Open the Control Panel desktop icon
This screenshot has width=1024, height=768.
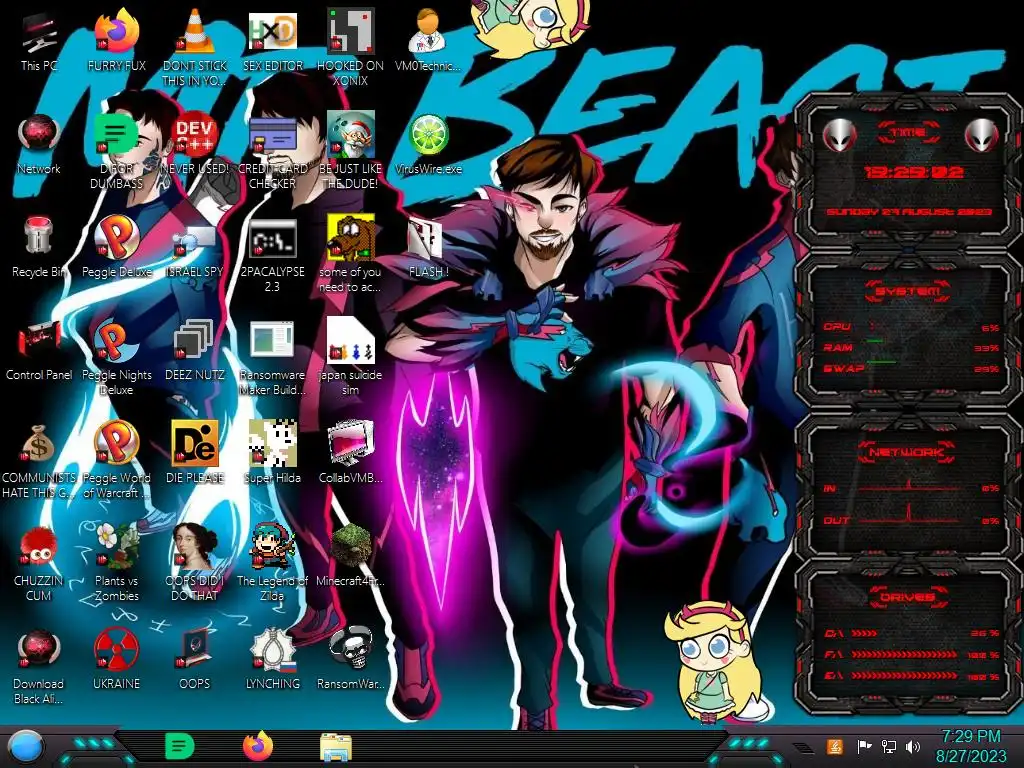pyautogui.click(x=39, y=350)
